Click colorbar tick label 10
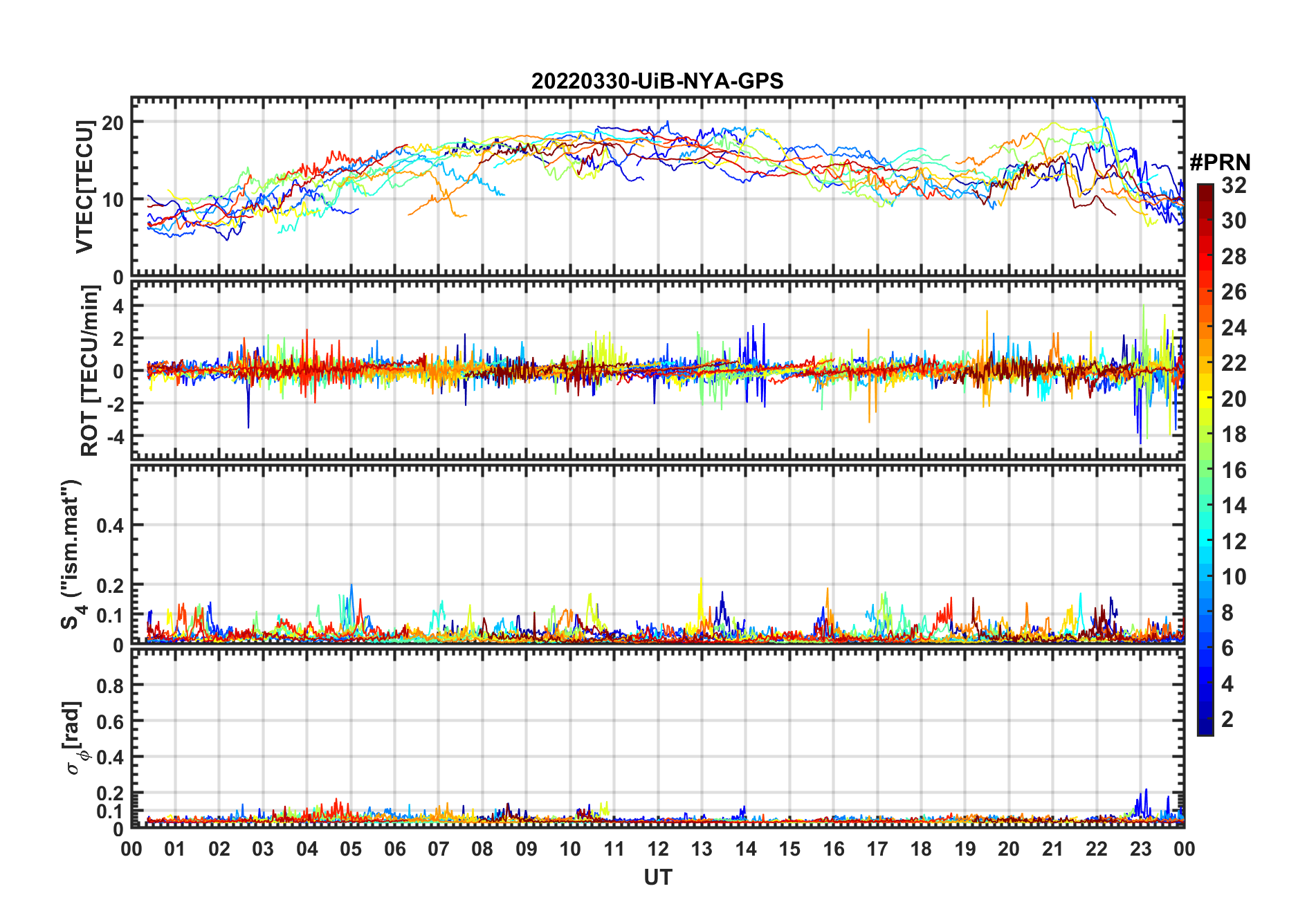This screenshot has width=1316, height=920. click(x=1234, y=577)
